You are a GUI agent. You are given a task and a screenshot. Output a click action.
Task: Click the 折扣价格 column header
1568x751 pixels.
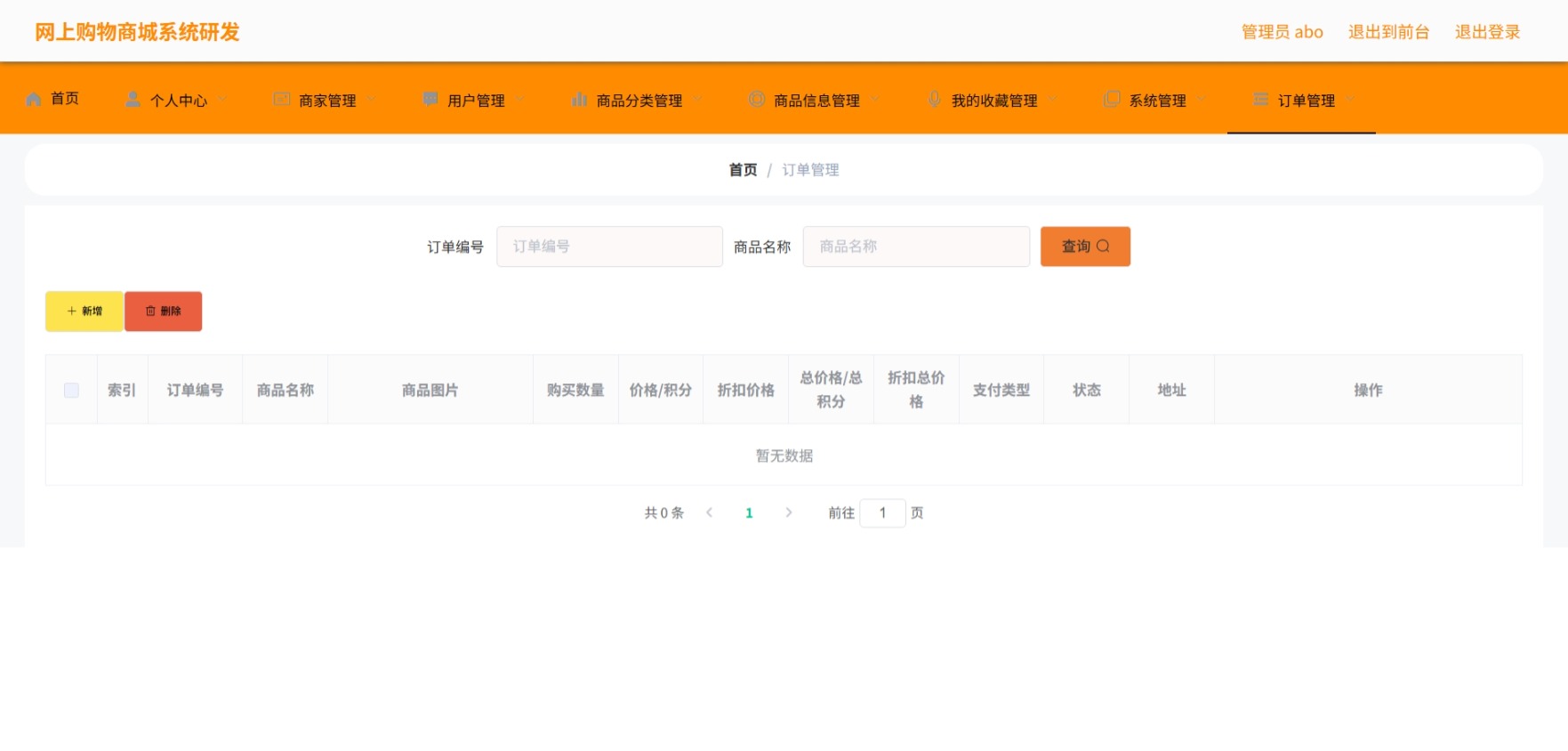(746, 391)
